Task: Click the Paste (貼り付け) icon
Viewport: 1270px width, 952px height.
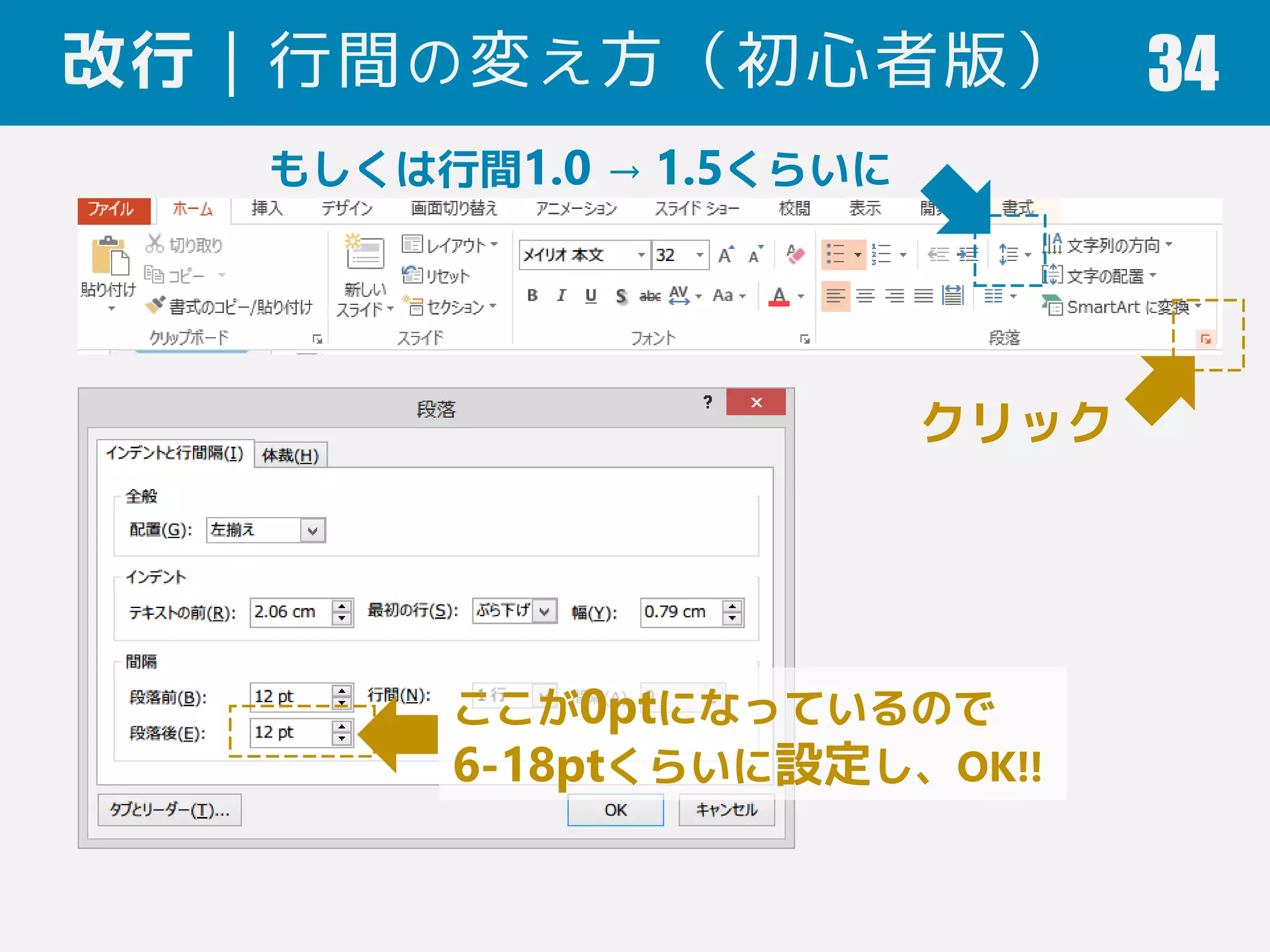Action: click(x=110, y=255)
